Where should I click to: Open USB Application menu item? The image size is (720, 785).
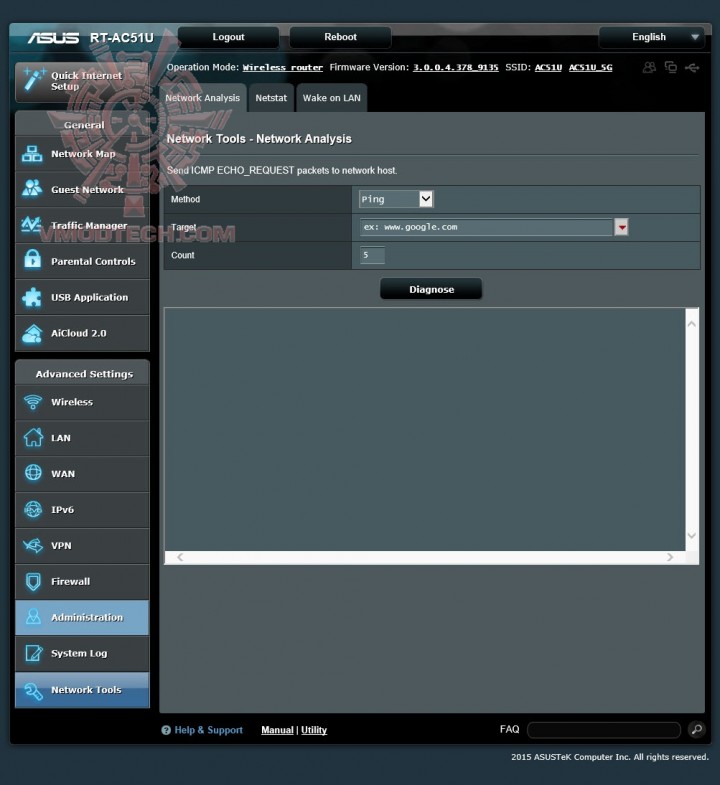[82, 297]
